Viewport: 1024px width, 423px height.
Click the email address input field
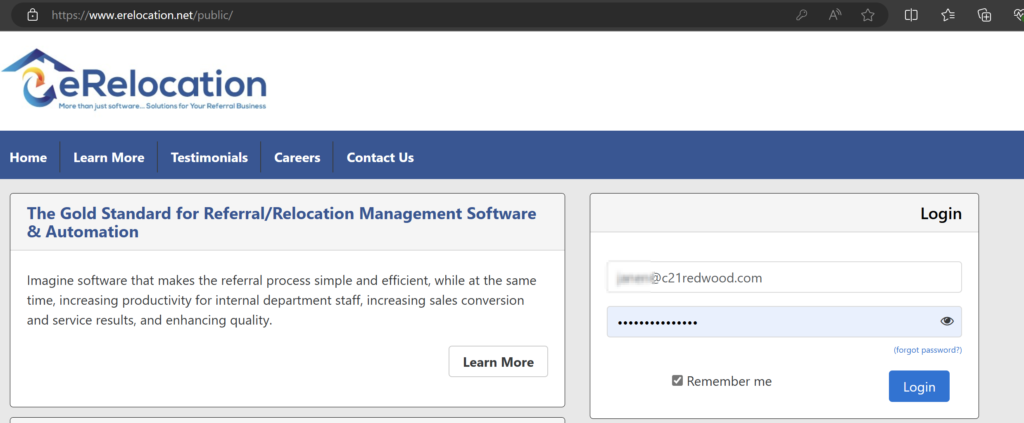point(784,277)
